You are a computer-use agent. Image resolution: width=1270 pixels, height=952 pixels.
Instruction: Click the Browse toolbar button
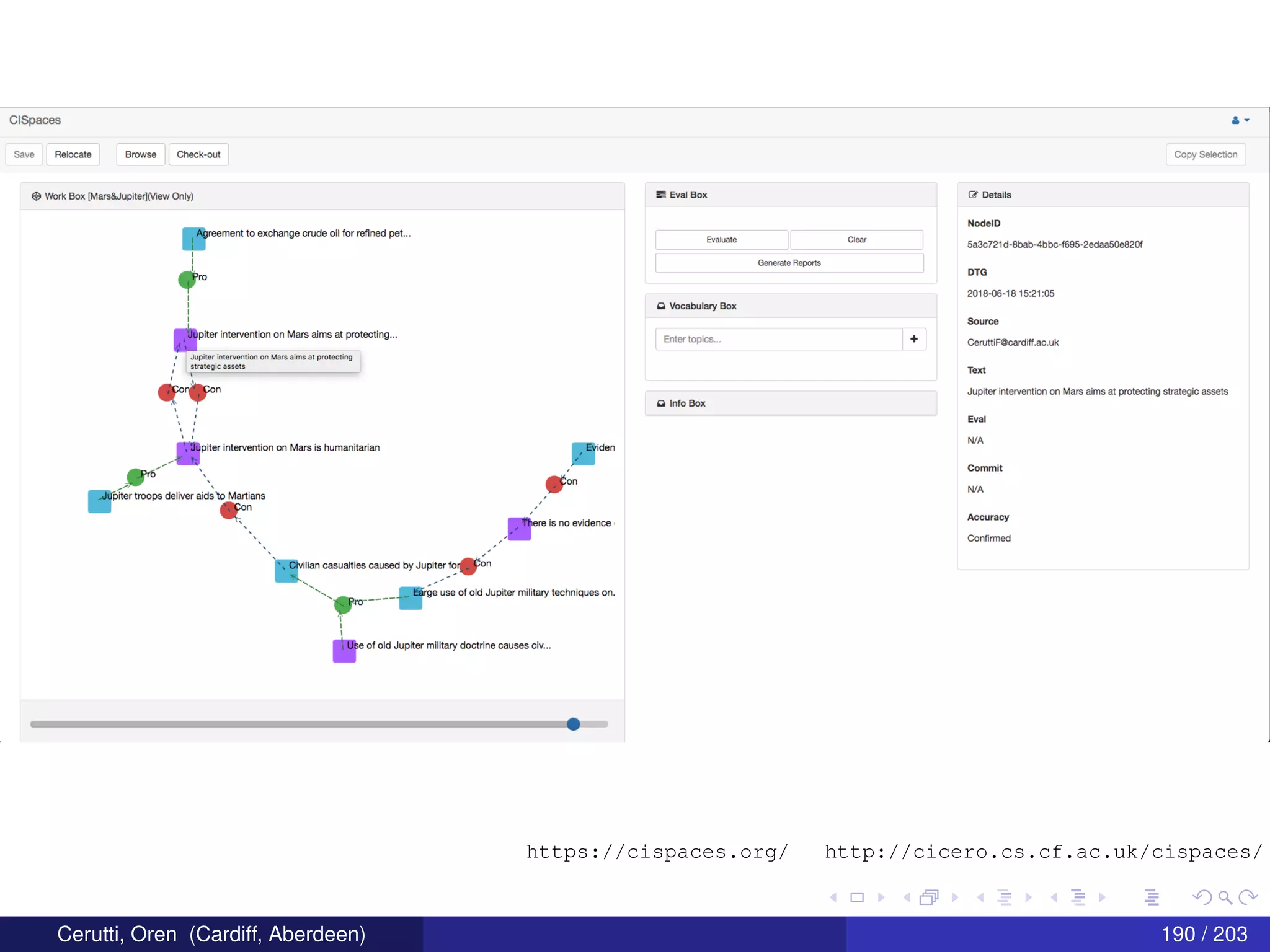[141, 154]
